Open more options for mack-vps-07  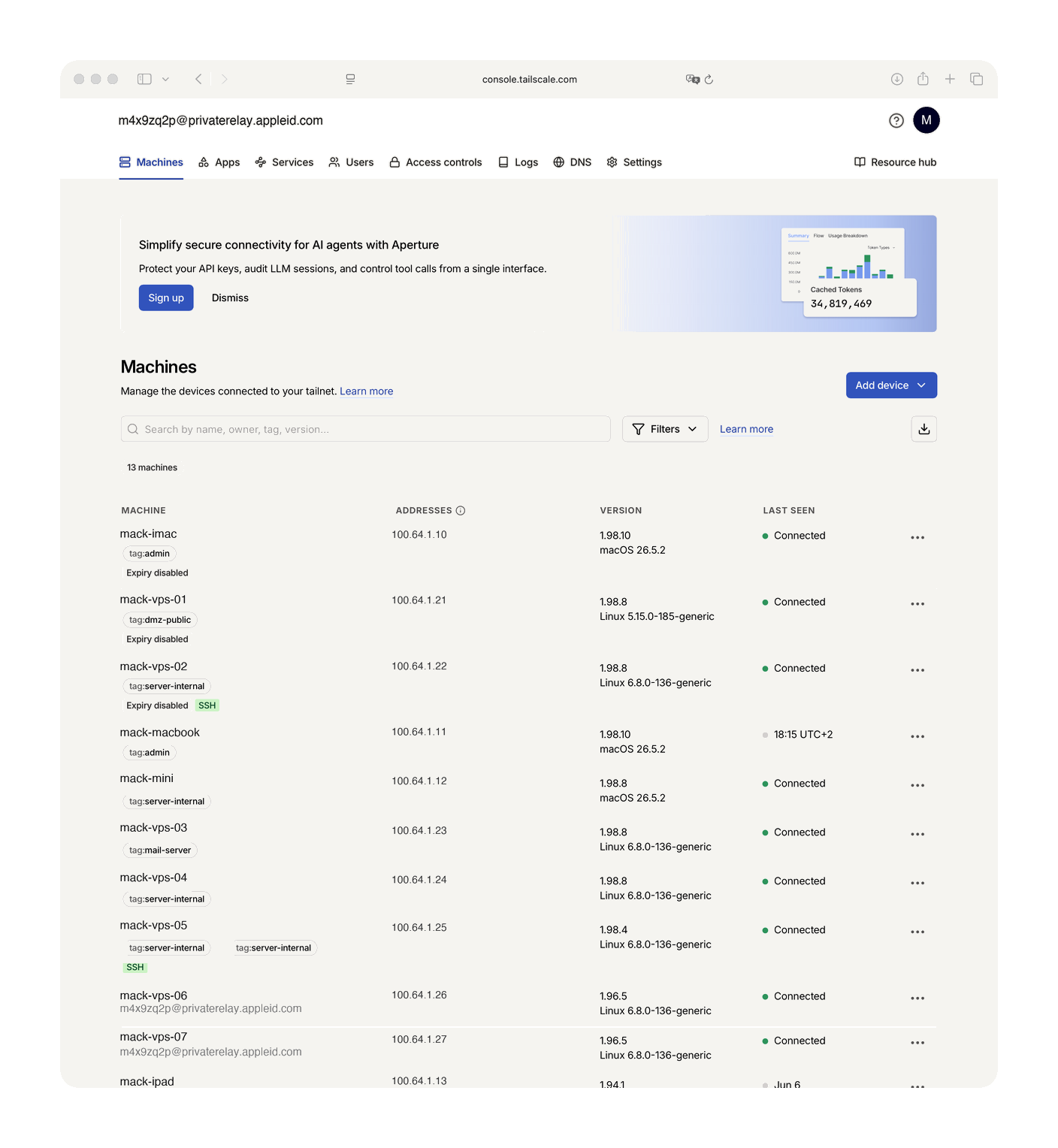tap(917, 1043)
